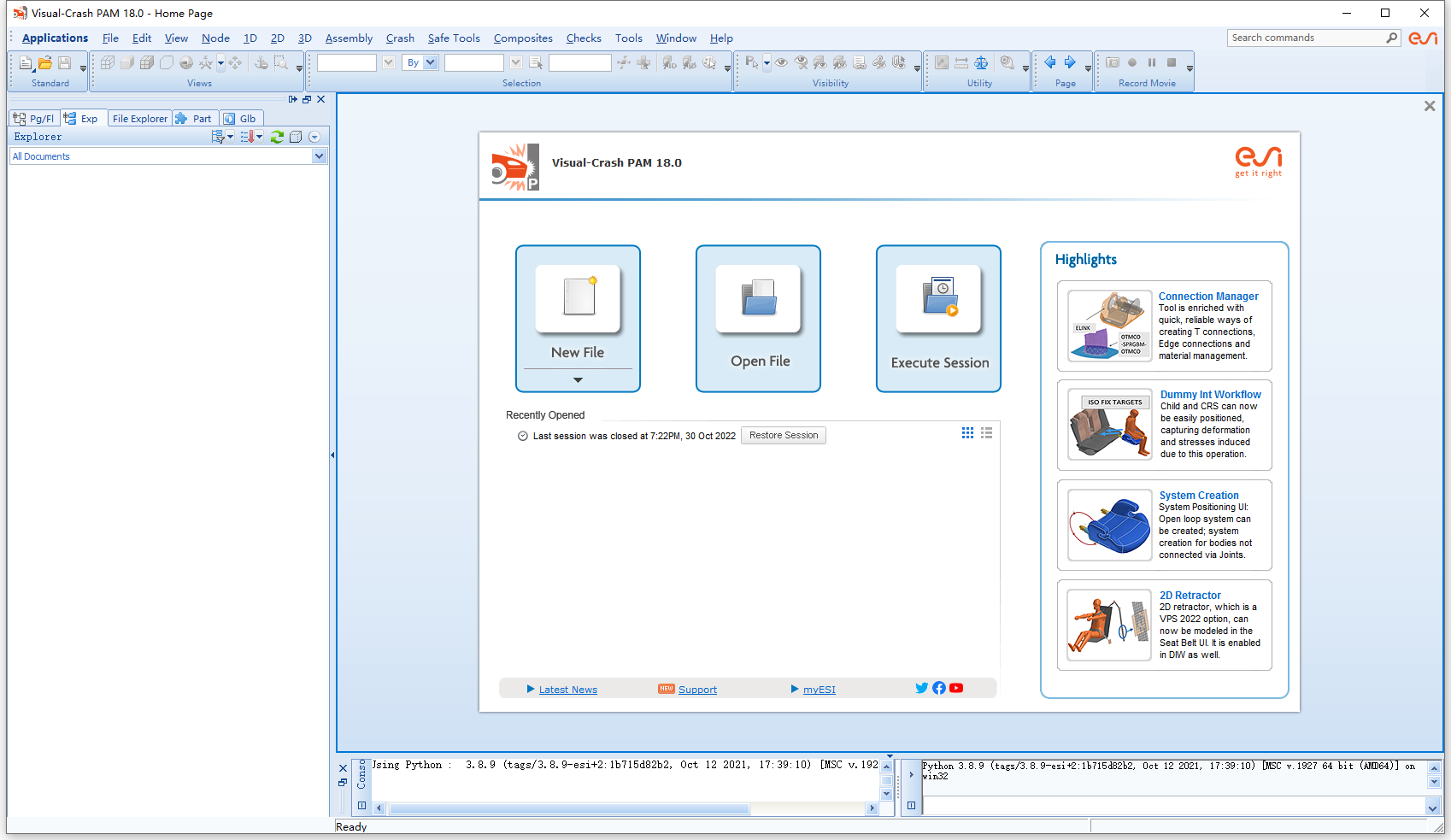Viewport: 1451px width, 840px height.
Task: Expand the Record Movie toolbar overflow arrow
Action: click(x=1190, y=68)
